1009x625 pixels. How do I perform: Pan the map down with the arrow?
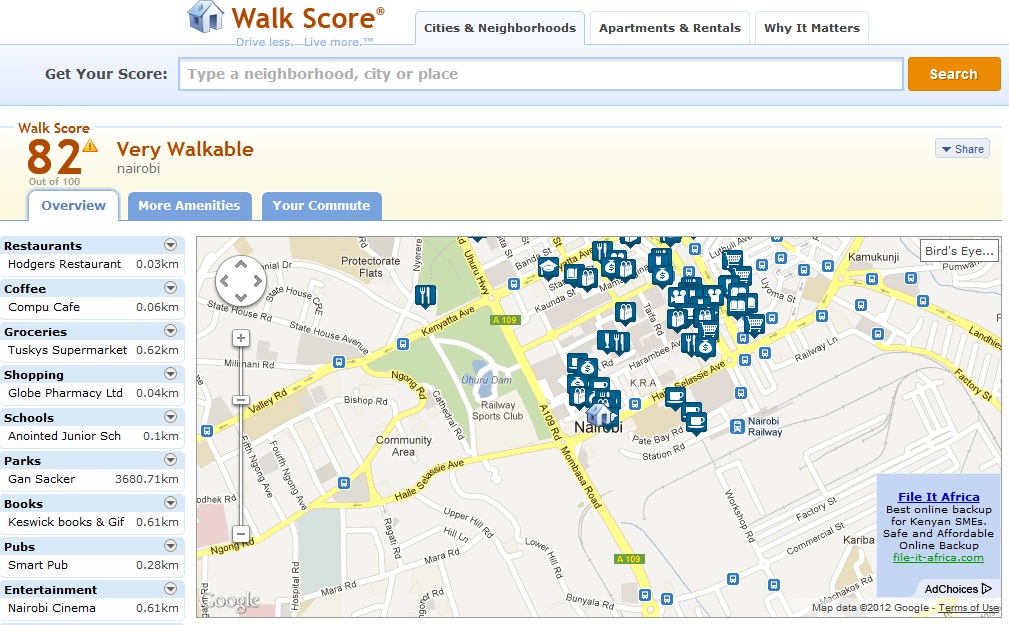(241, 297)
